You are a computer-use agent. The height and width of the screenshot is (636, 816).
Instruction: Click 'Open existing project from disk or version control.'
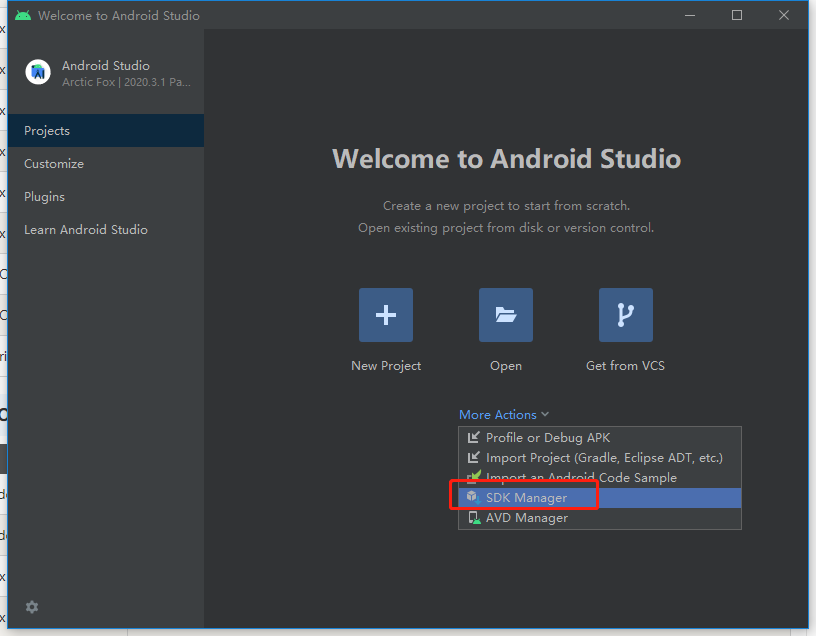(x=506, y=228)
